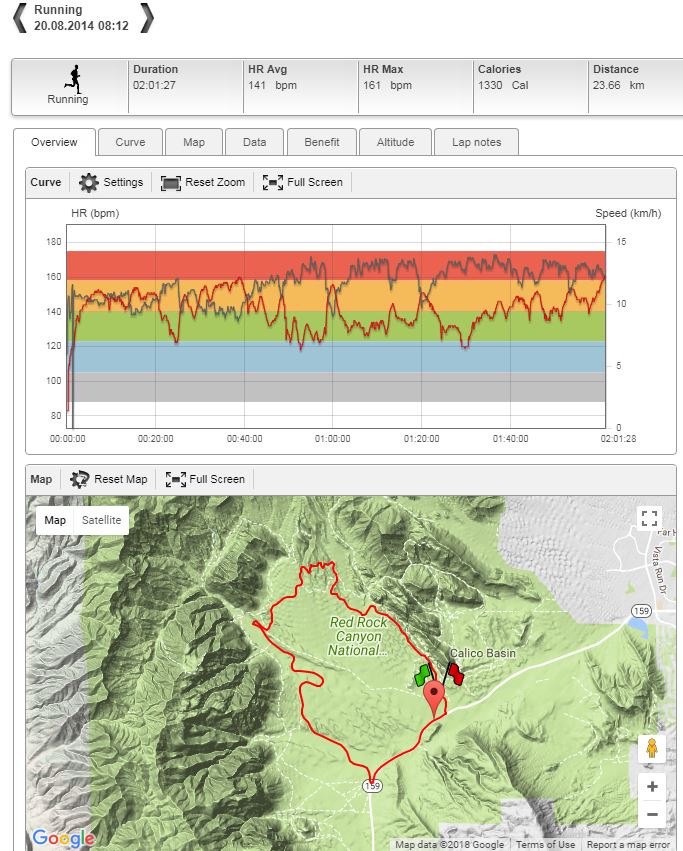Image resolution: width=683 pixels, height=851 pixels.
Task: Go to previous workout with left arrow
Action: point(19,18)
